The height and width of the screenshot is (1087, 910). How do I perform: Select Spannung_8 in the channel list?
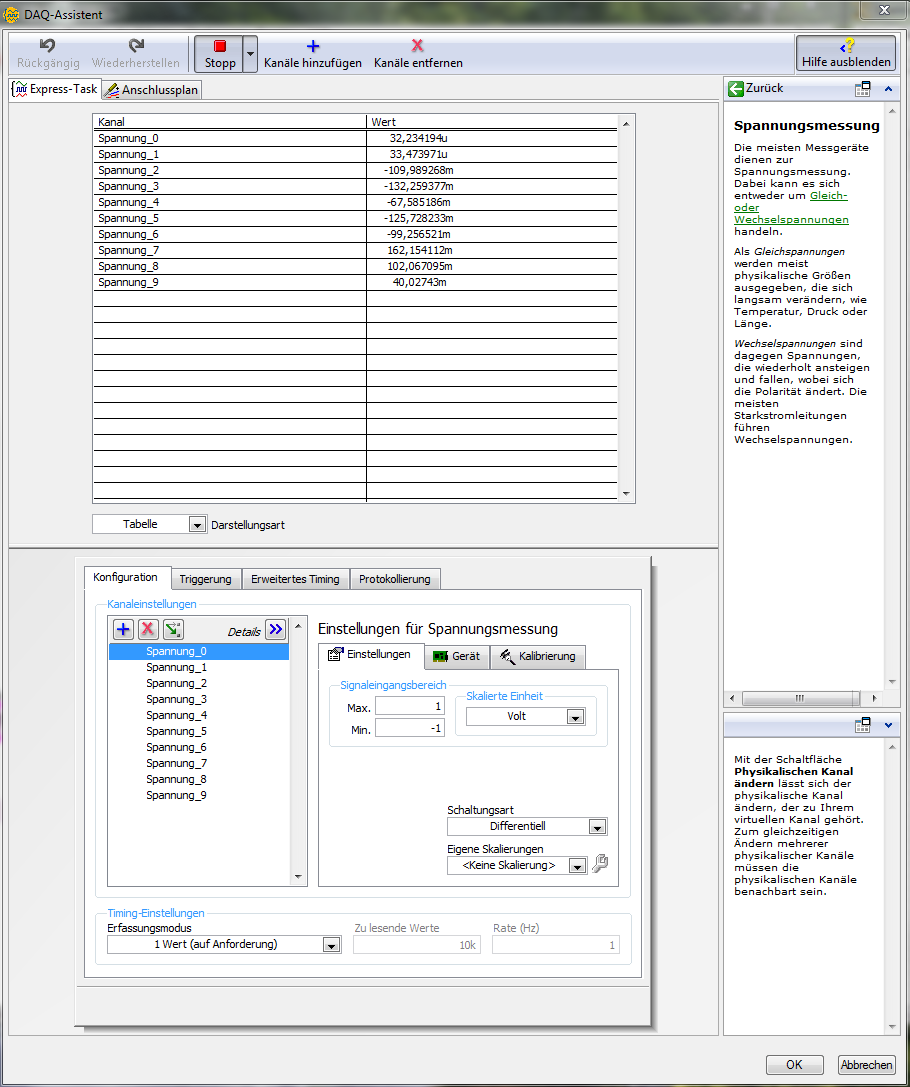coord(198,779)
